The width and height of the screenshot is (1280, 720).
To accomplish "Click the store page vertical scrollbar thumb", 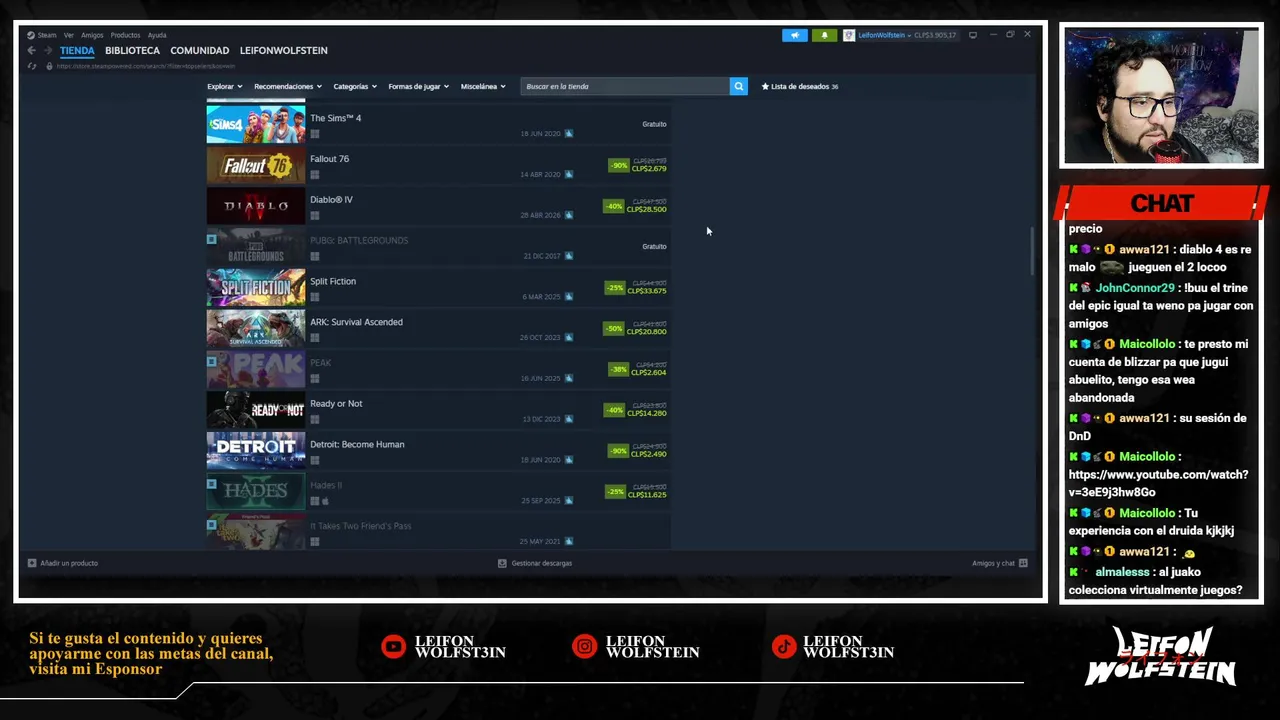I will [1033, 252].
